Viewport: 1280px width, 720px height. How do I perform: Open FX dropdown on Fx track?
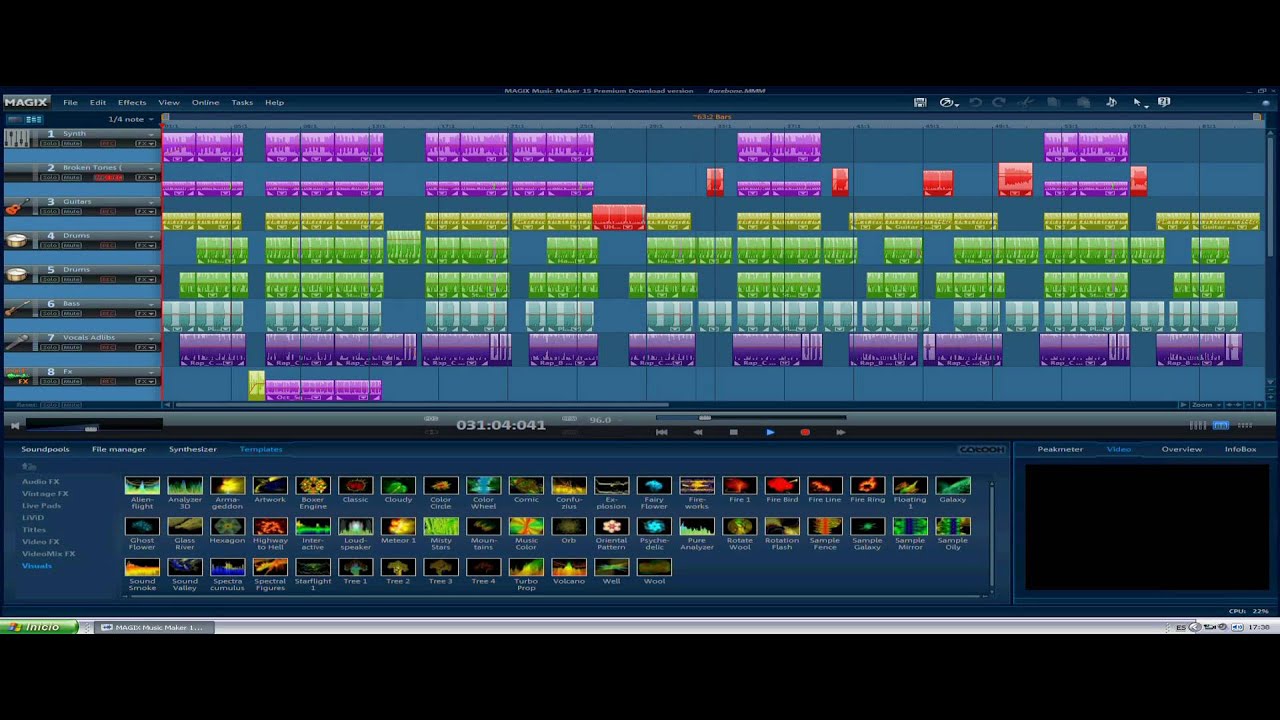click(x=146, y=381)
